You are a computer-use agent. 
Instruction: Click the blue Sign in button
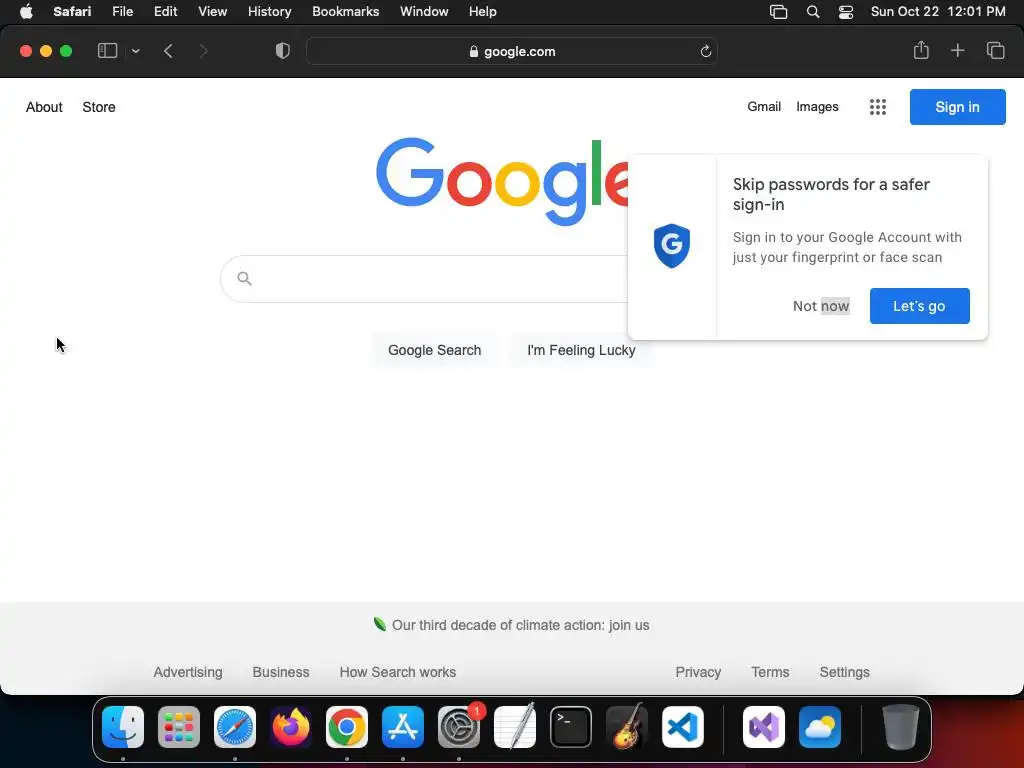click(x=957, y=107)
